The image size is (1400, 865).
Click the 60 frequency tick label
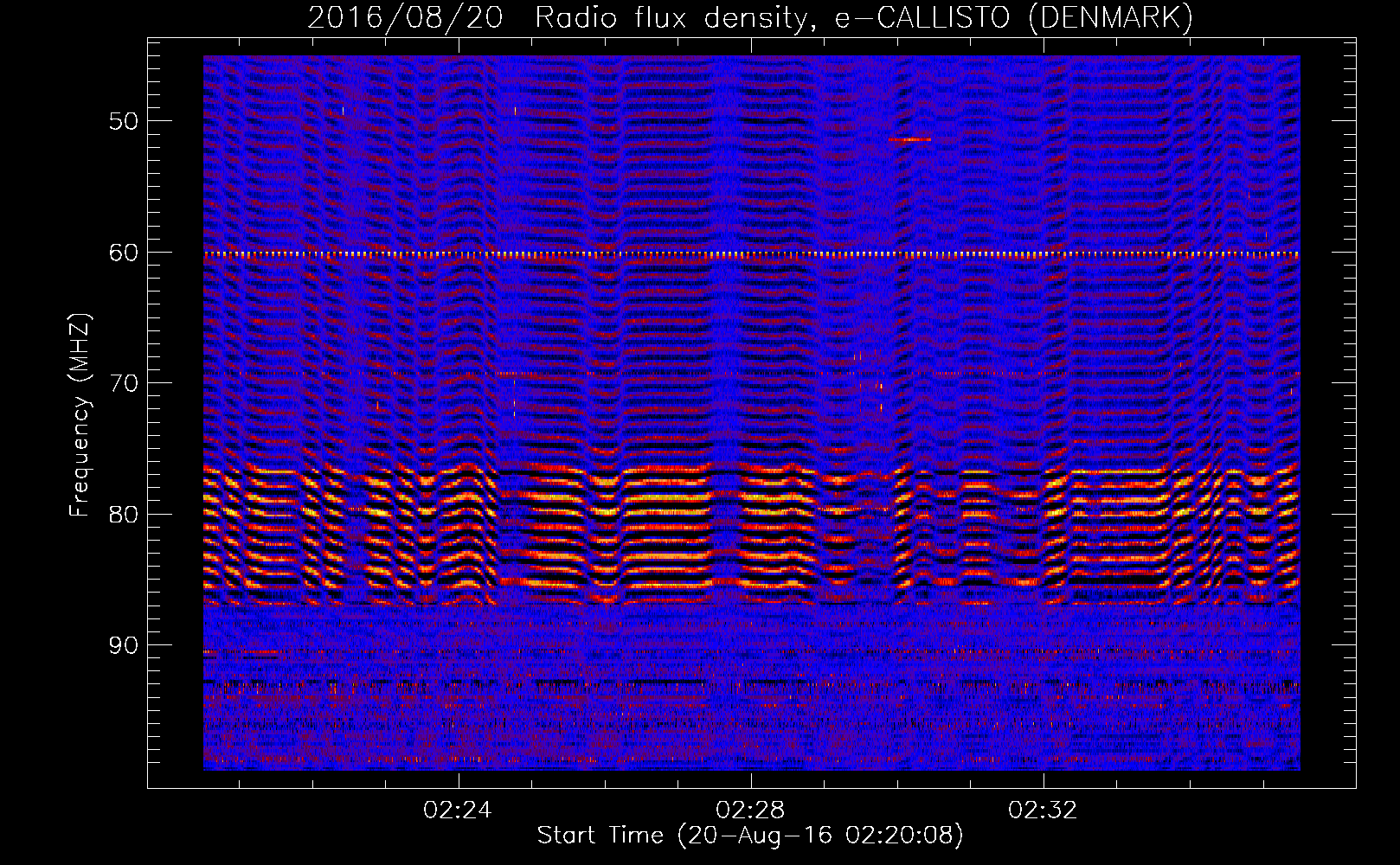(x=124, y=253)
